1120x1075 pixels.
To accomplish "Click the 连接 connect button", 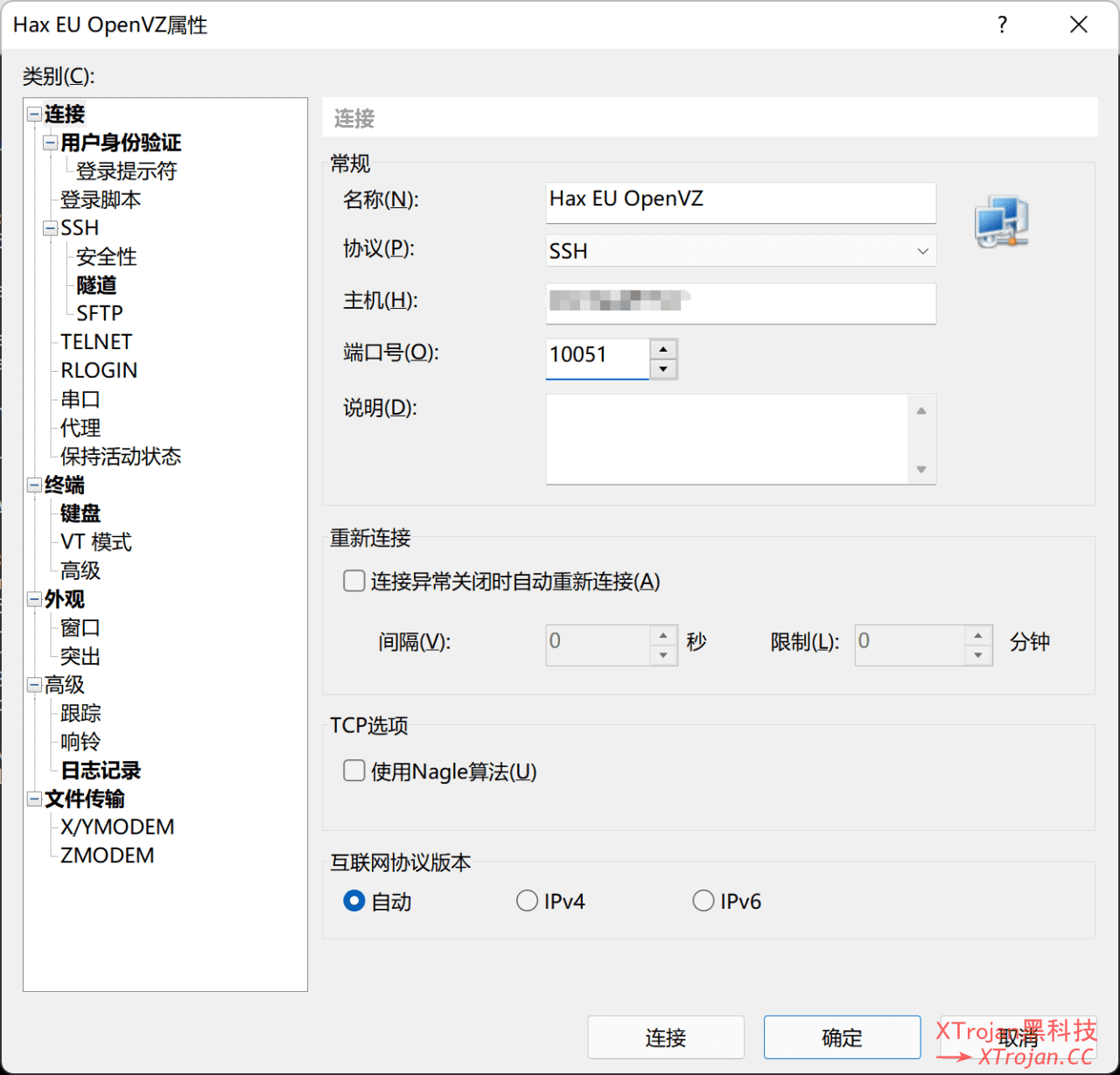I will pos(665,1037).
